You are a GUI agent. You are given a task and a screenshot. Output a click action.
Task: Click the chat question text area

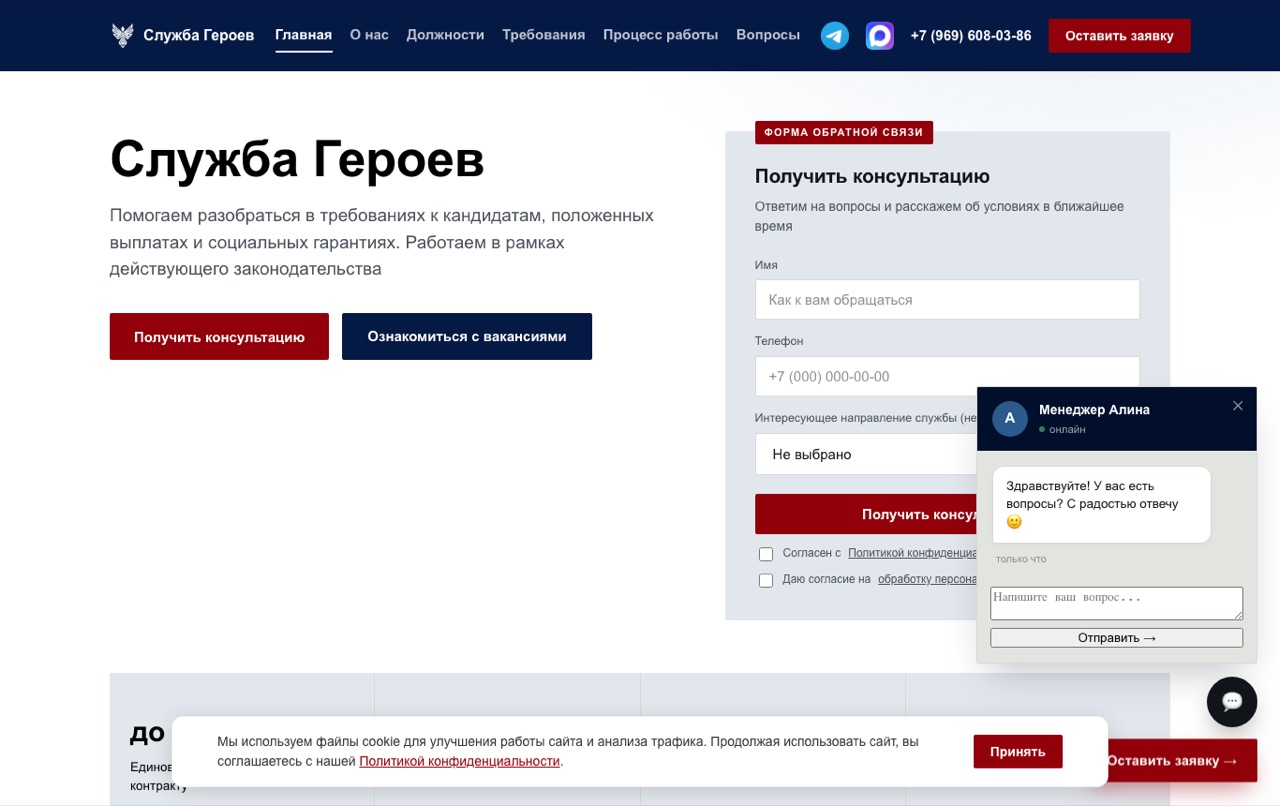(1117, 603)
